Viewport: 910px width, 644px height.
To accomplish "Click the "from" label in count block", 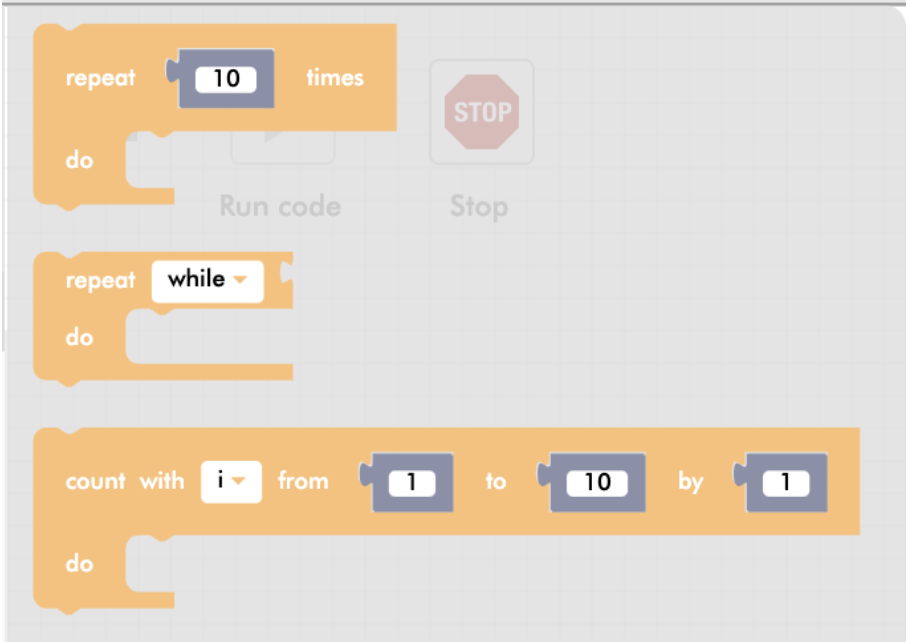I will (303, 482).
